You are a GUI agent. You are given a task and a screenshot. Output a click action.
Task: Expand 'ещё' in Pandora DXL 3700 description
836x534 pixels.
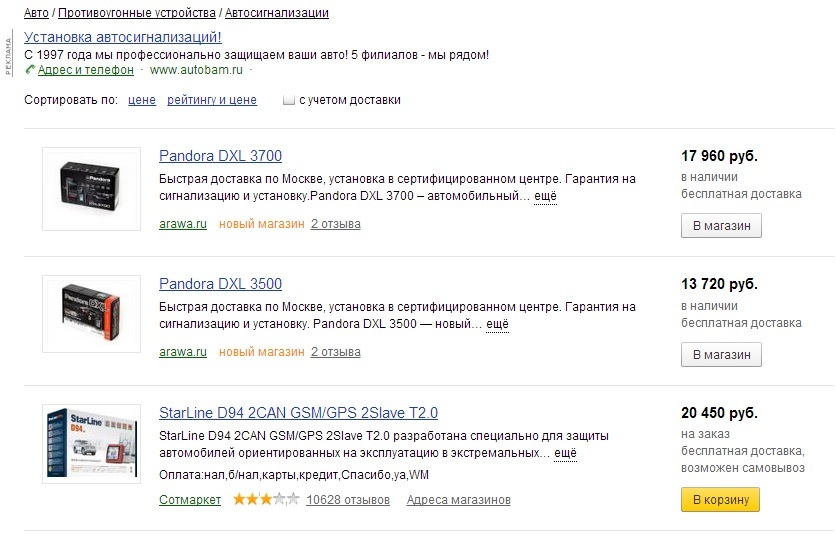point(545,196)
